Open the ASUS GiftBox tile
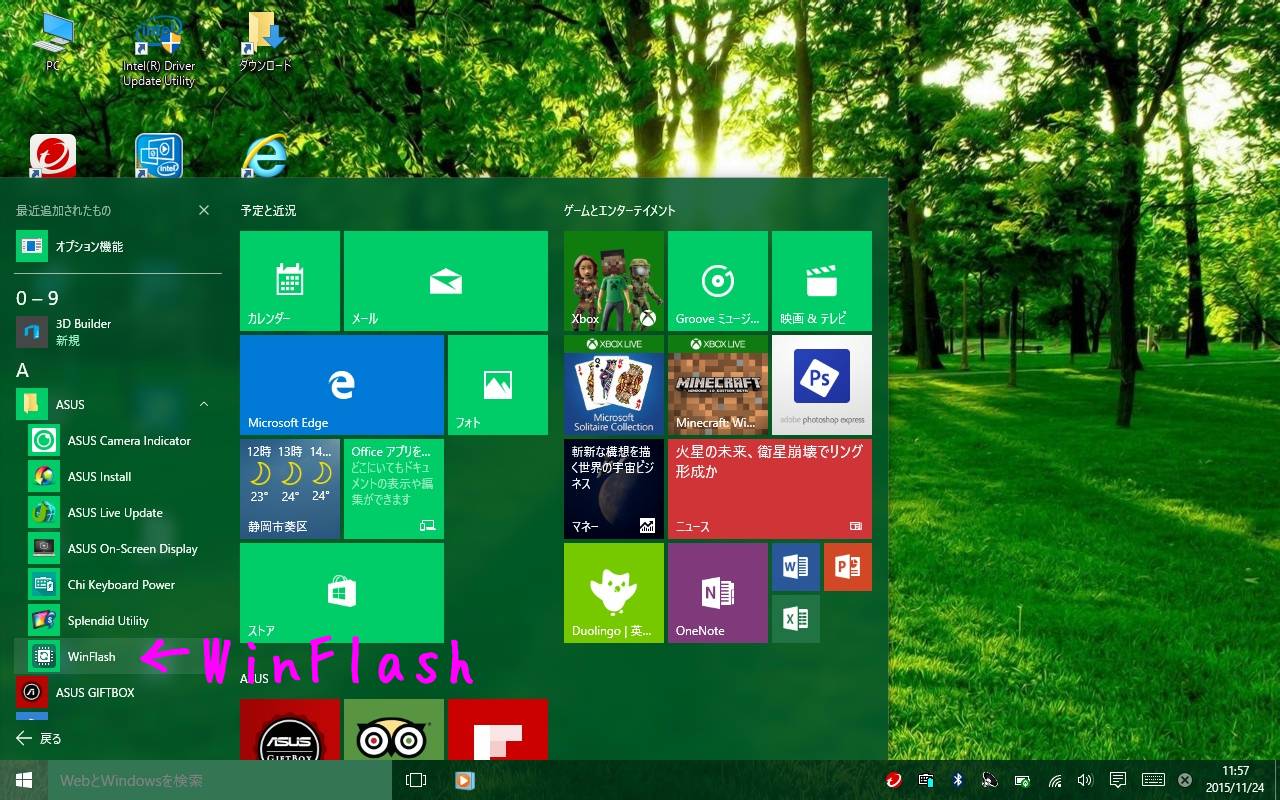The width and height of the screenshot is (1280, 800). [x=290, y=730]
